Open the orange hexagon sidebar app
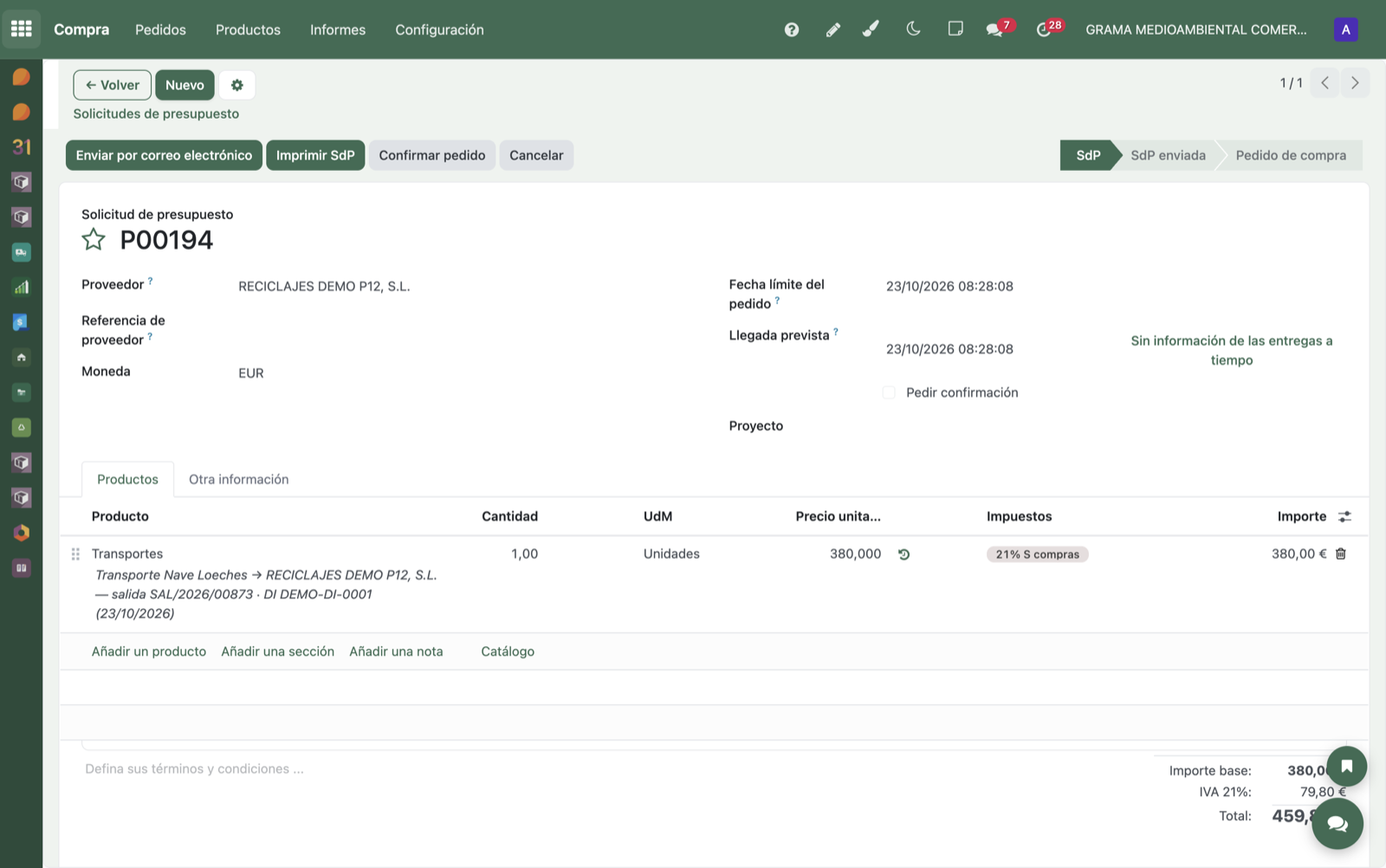The image size is (1386, 868). (22, 533)
